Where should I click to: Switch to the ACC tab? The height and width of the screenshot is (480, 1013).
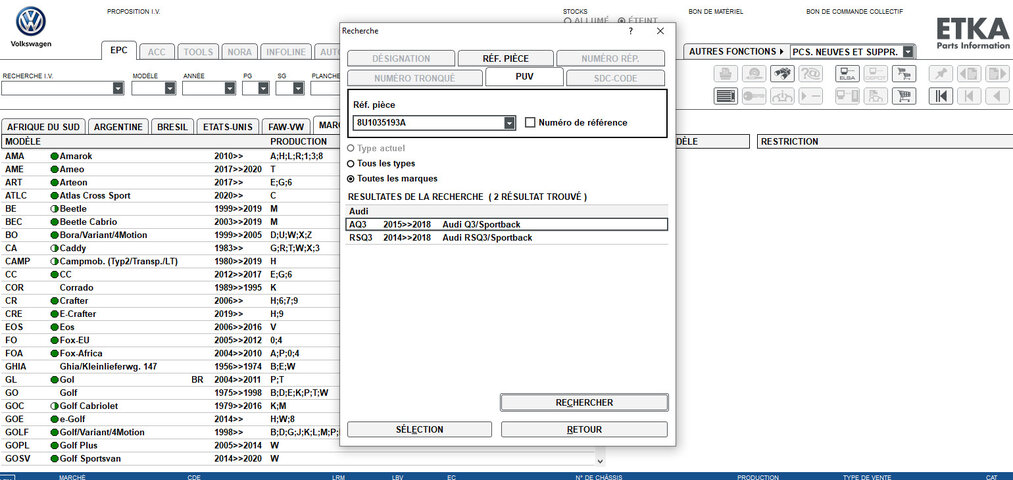(x=157, y=52)
